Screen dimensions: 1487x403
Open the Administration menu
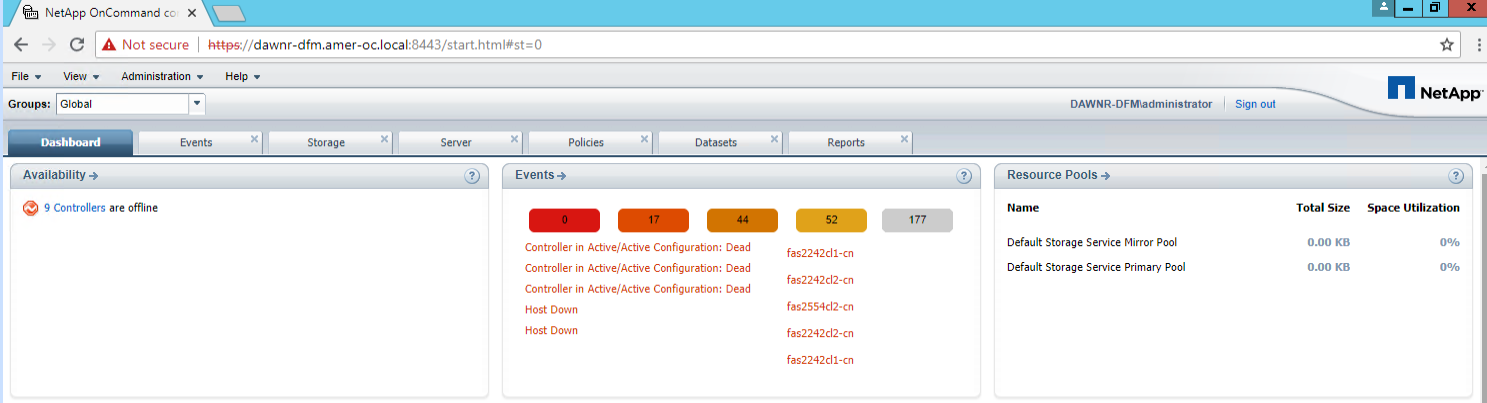click(x=162, y=76)
